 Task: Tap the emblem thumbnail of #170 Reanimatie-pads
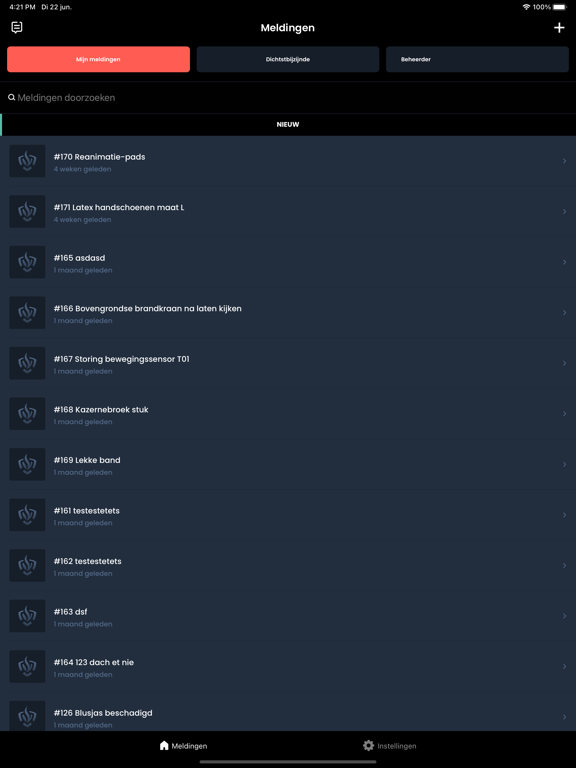click(27, 161)
